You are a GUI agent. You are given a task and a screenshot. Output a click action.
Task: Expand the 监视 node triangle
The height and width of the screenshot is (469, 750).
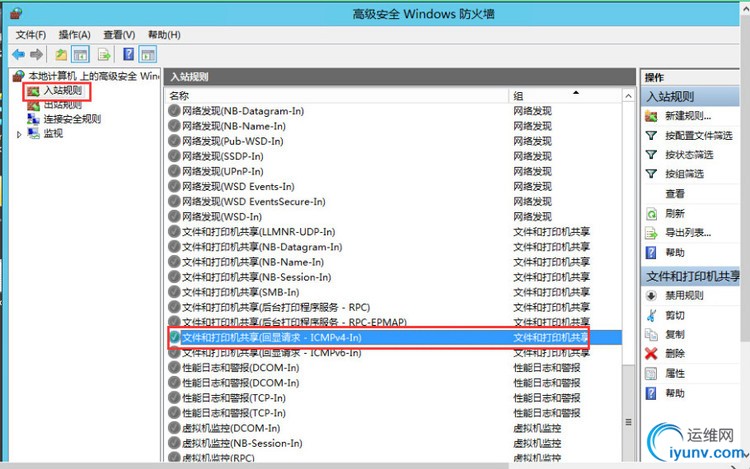[x=19, y=134]
